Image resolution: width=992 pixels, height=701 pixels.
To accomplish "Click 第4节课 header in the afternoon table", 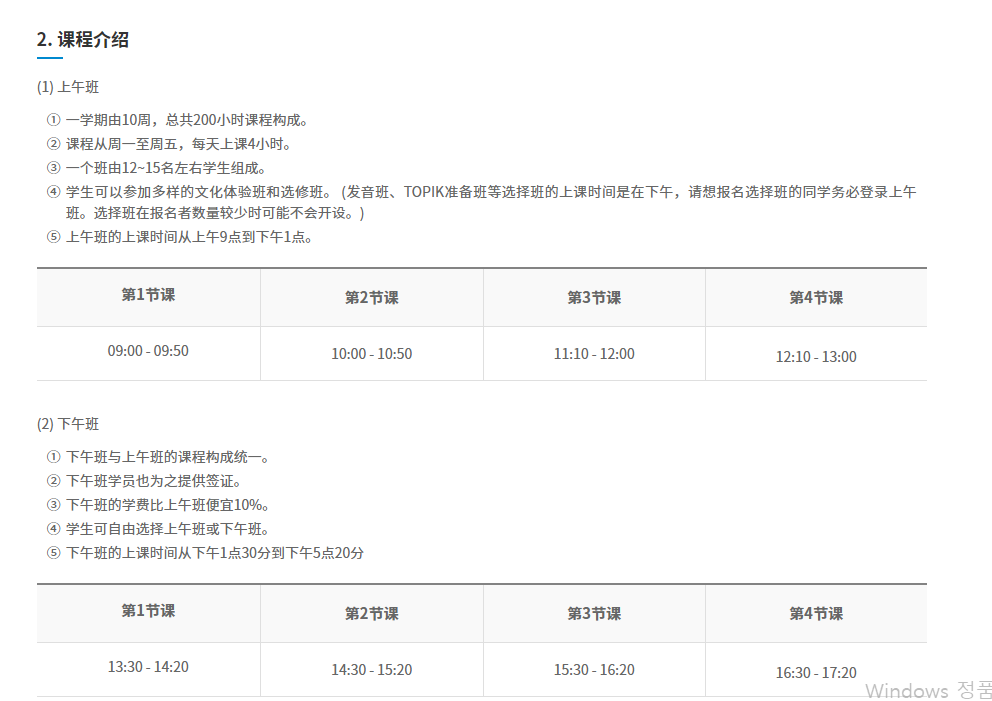I will click(x=816, y=614).
